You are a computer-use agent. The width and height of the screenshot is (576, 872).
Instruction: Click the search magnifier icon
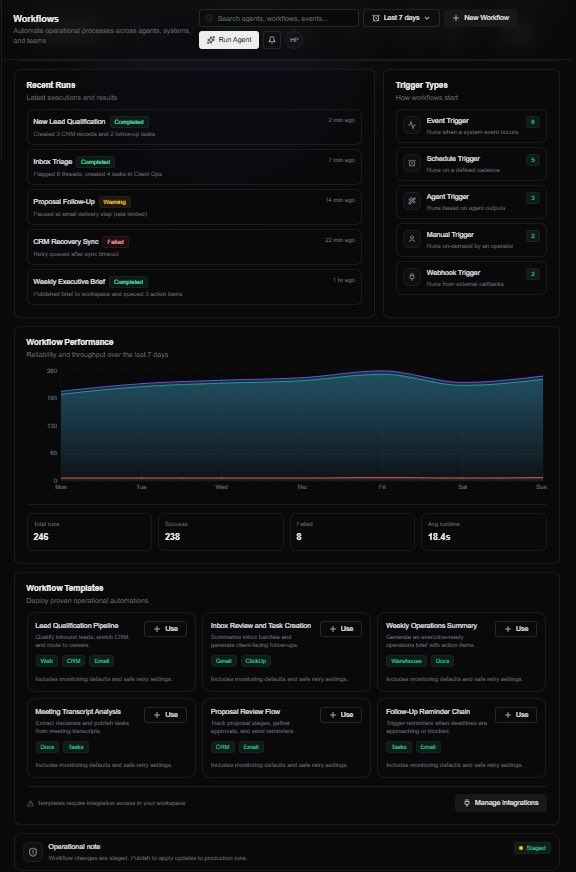[x=209, y=18]
